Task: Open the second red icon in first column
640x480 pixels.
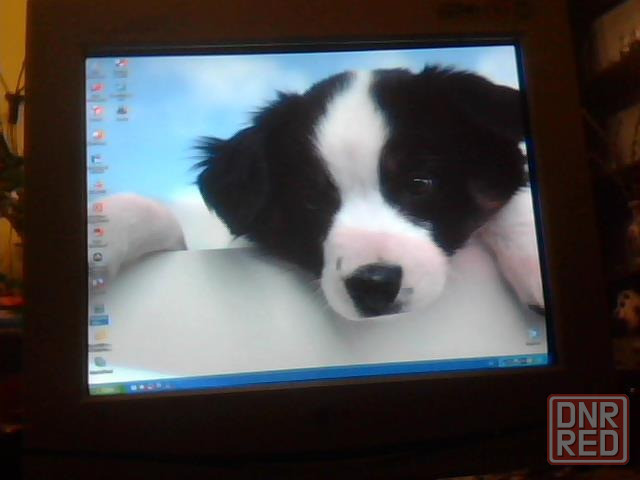Action: pos(97,112)
